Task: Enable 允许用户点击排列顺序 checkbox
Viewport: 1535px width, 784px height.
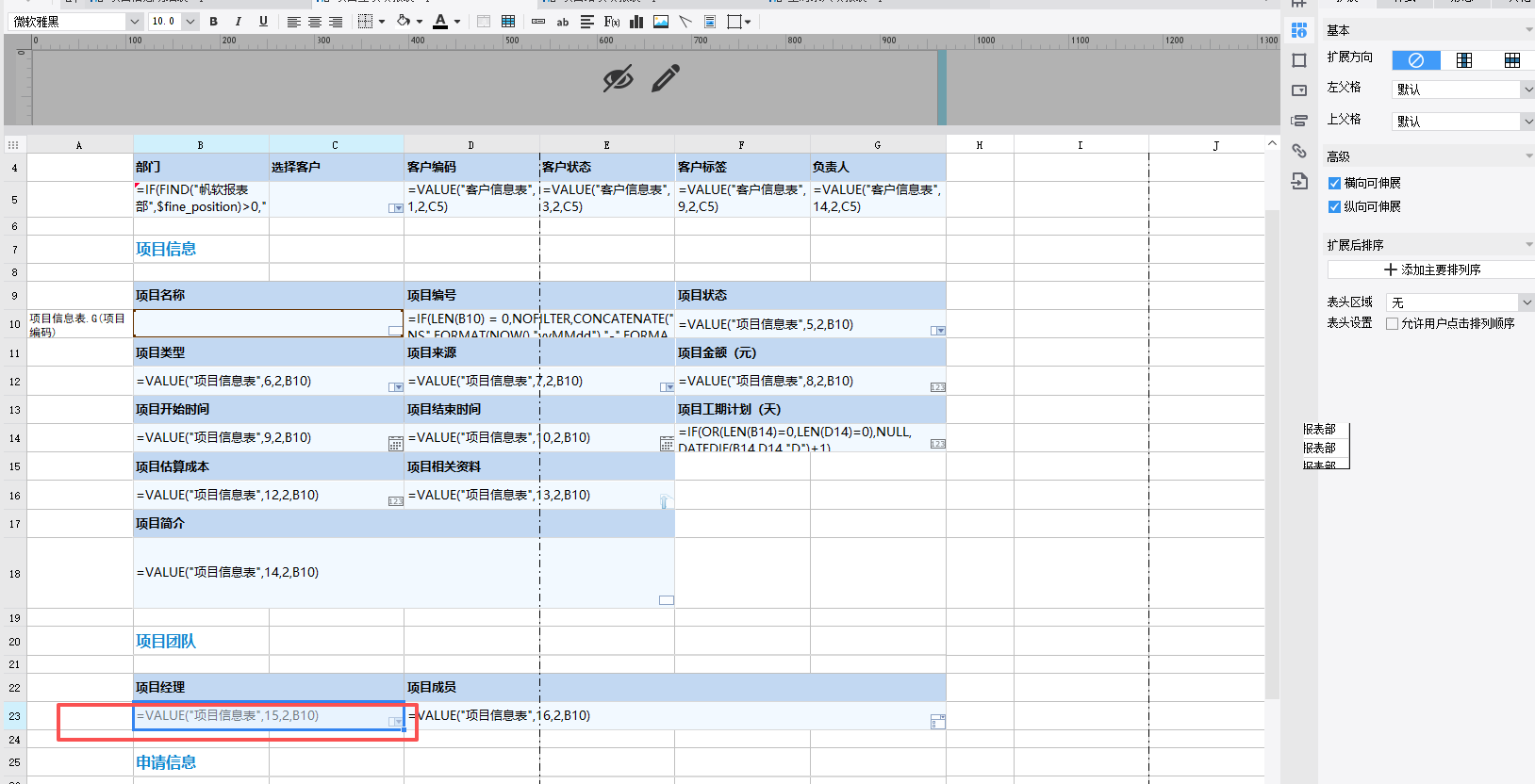Action: click(x=1392, y=323)
